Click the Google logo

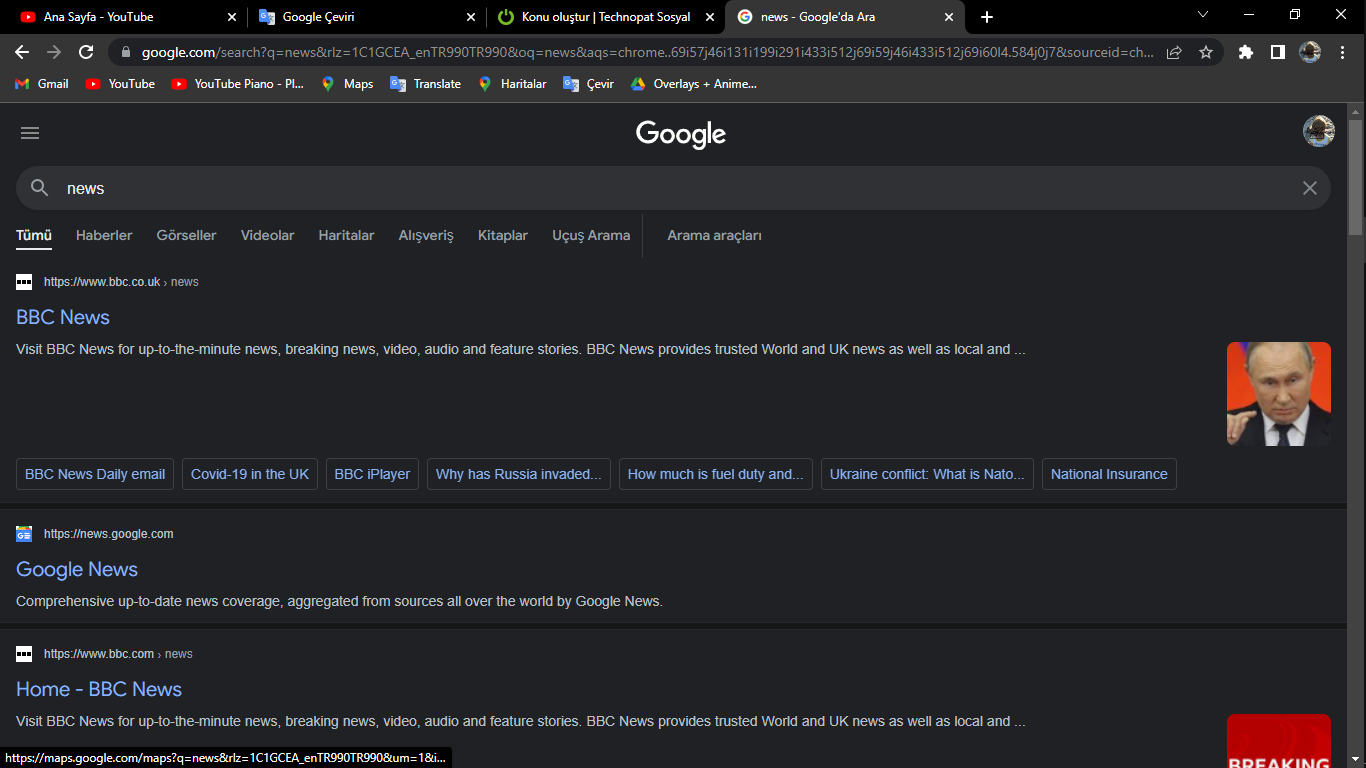click(x=681, y=134)
